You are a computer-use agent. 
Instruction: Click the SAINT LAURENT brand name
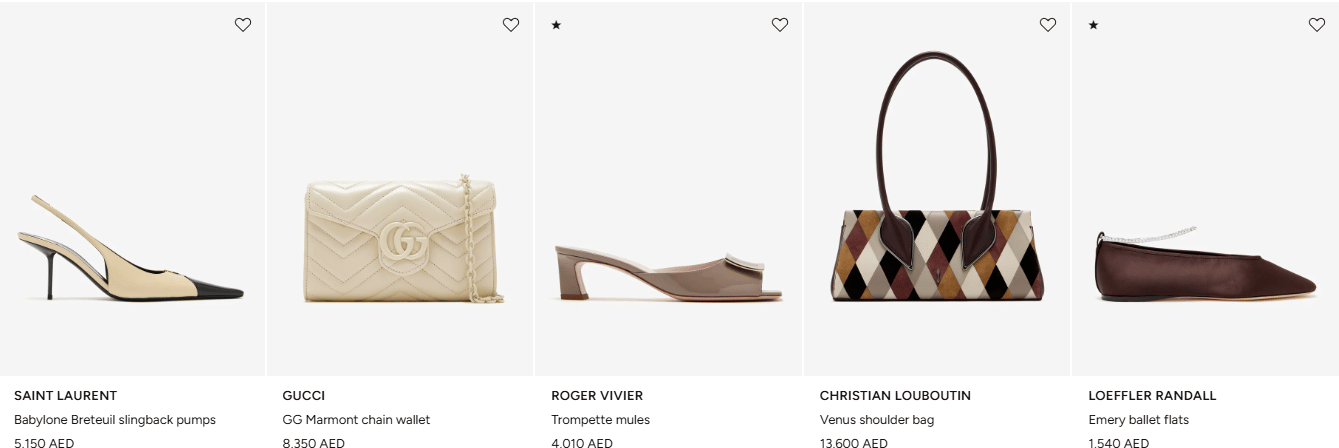click(65, 396)
